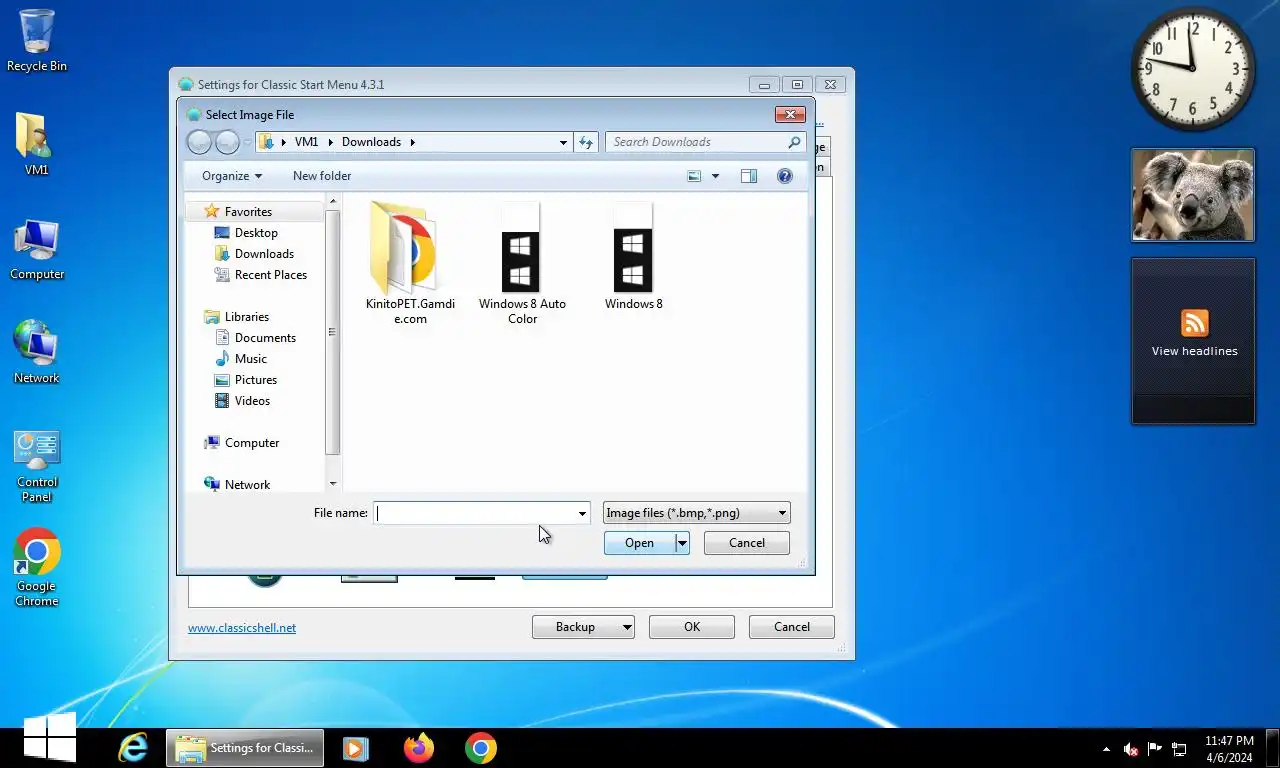The image size is (1280, 768).
Task: Show hidden tray icons arrow
Action: 1106,749
